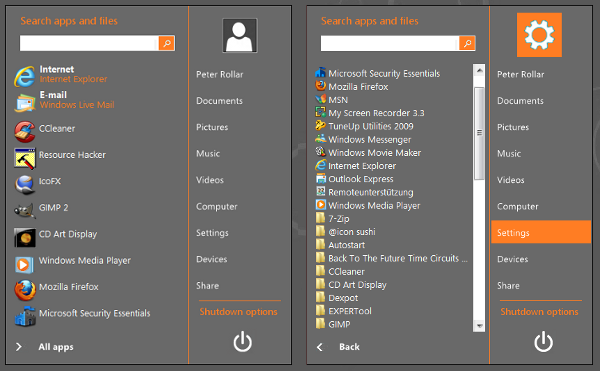Viewport: 600px width, 371px height.
Task: Click Shutdown options in right menu
Action: point(539,312)
